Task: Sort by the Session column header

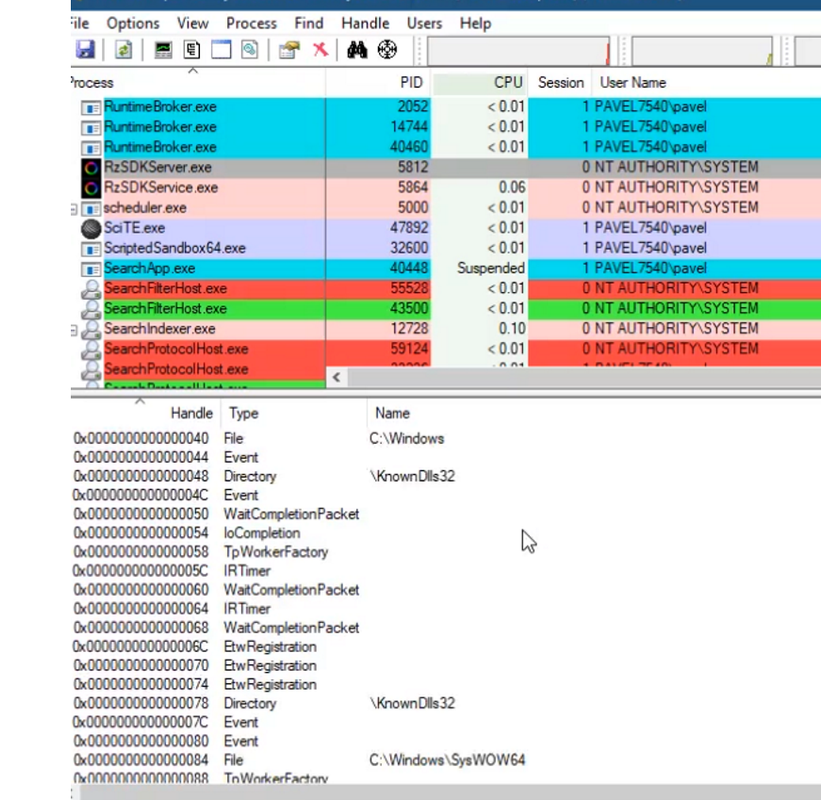Action: [x=560, y=83]
